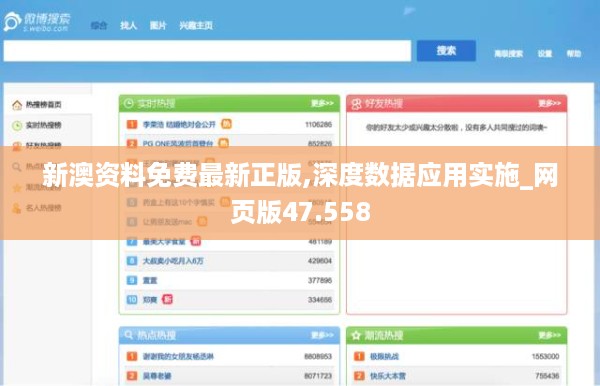
Task: Open the top-ranked 李荣浩 trending topic
Action: click(x=179, y=124)
